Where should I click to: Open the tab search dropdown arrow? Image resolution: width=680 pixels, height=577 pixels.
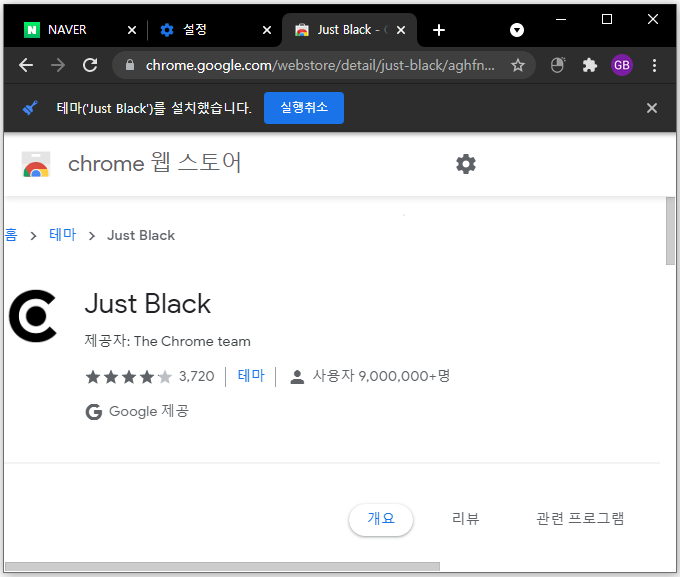(517, 30)
